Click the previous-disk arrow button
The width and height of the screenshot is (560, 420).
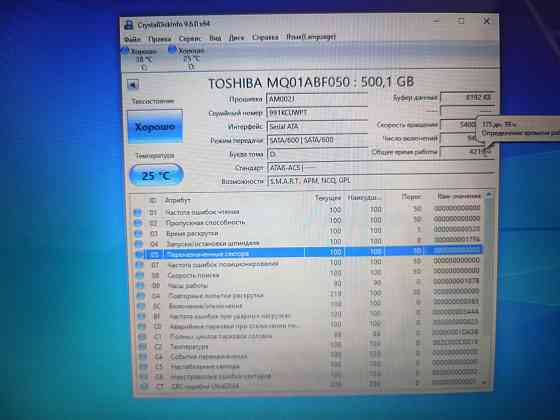tap(133, 85)
